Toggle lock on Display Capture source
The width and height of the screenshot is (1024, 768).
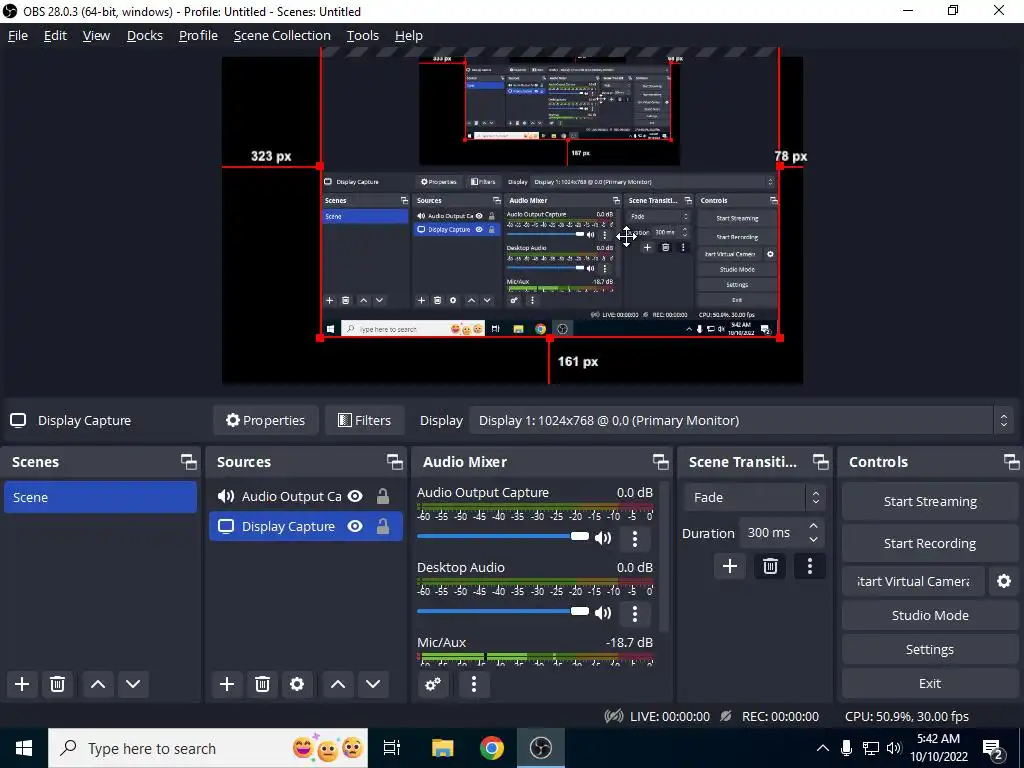point(383,526)
